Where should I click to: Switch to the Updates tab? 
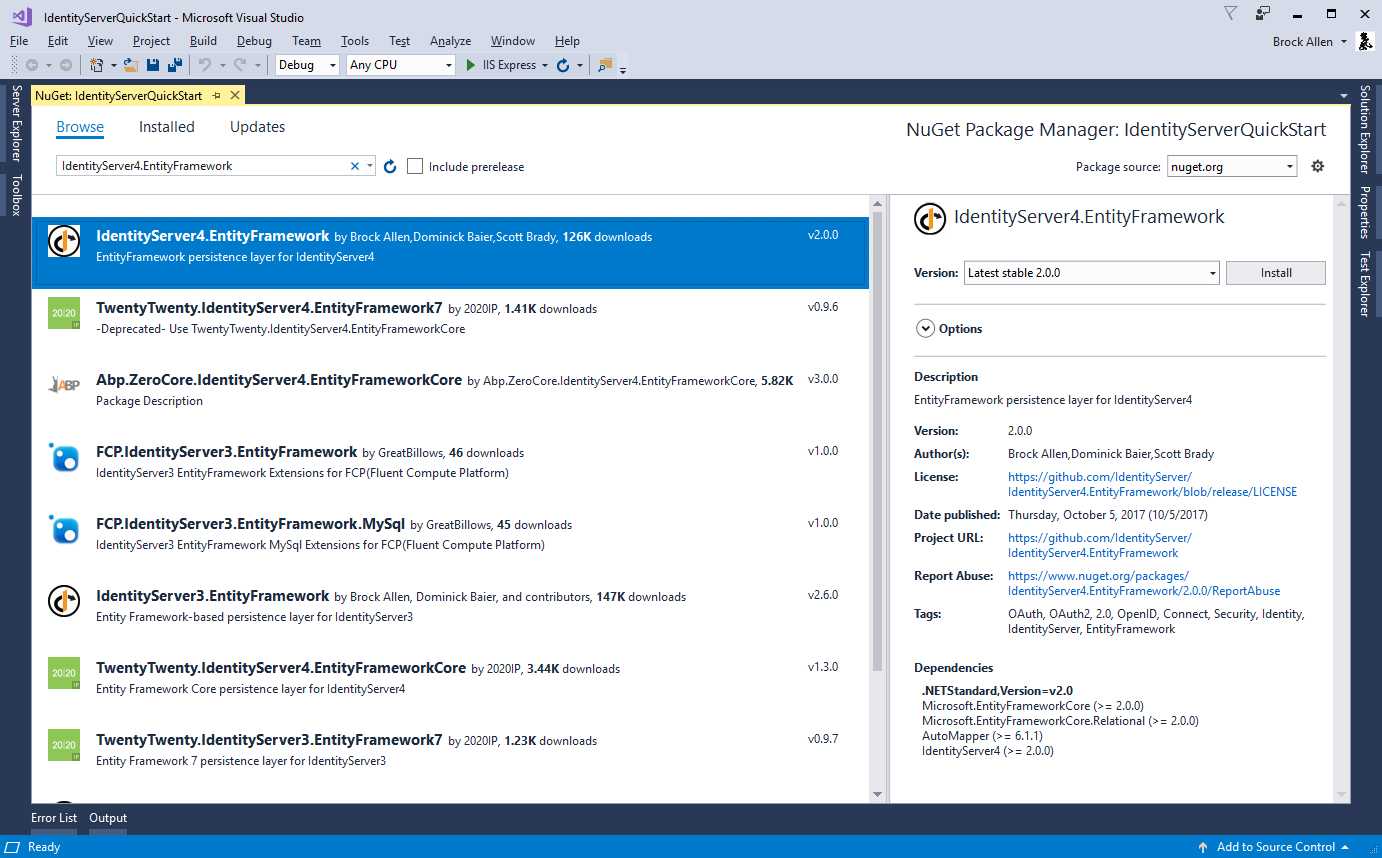pyautogui.click(x=257, y=127)
